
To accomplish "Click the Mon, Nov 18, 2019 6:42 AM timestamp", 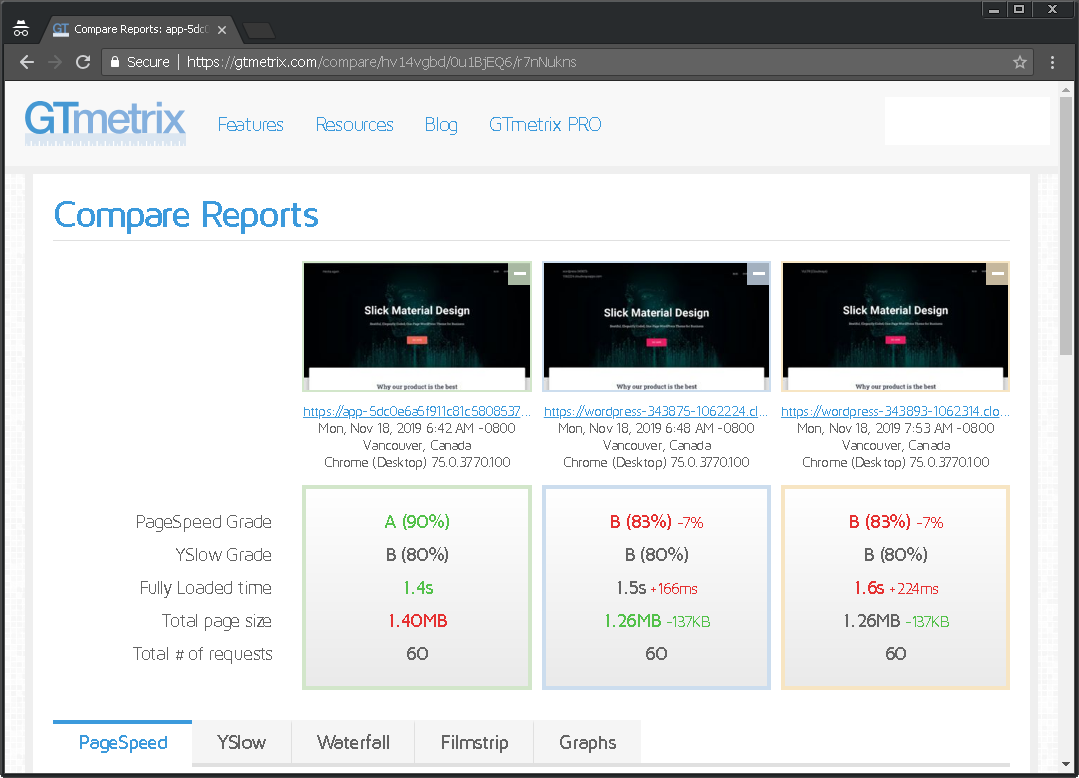I will click(x=416, y=428).
